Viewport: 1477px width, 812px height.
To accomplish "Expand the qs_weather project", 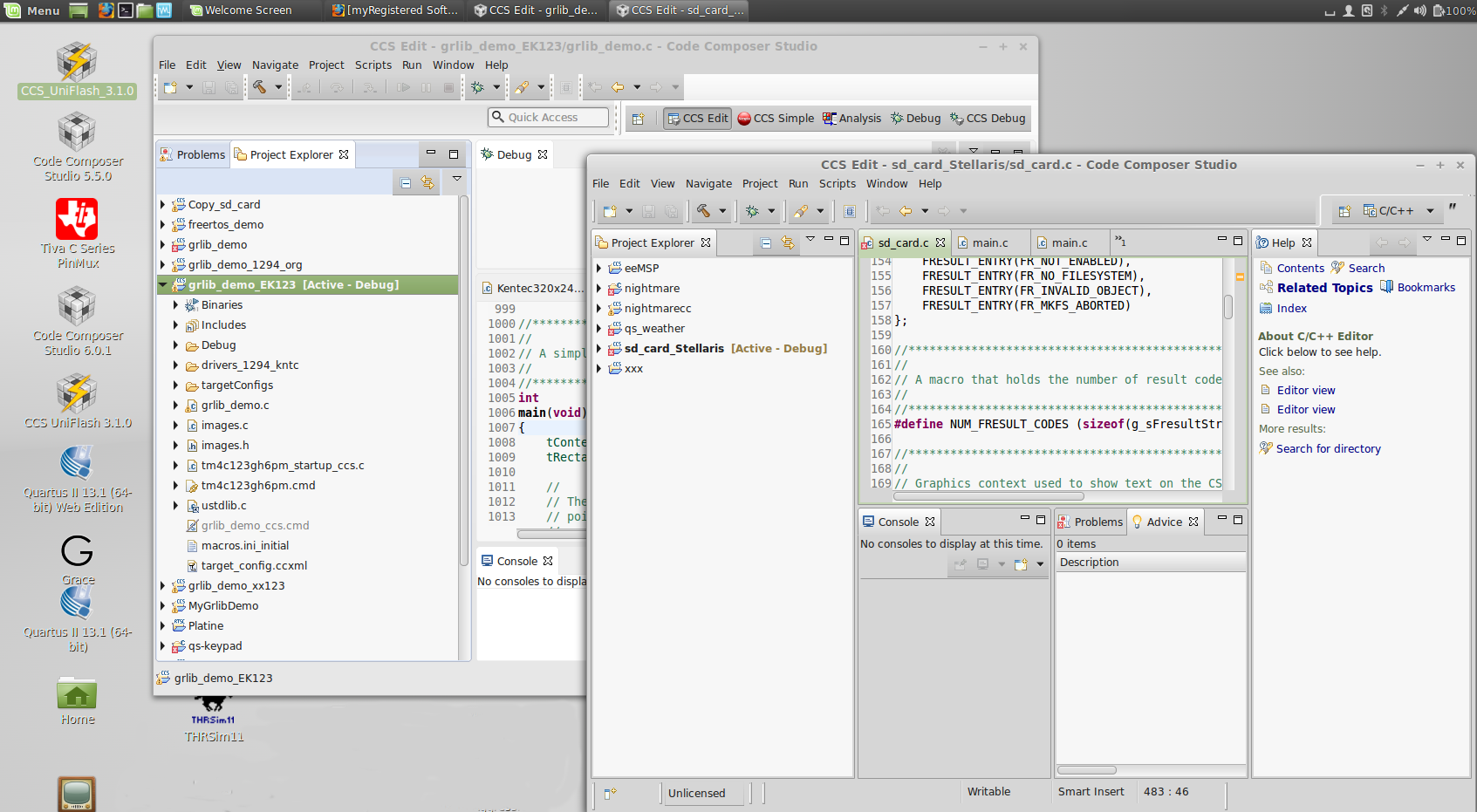I will click(599, 329).
